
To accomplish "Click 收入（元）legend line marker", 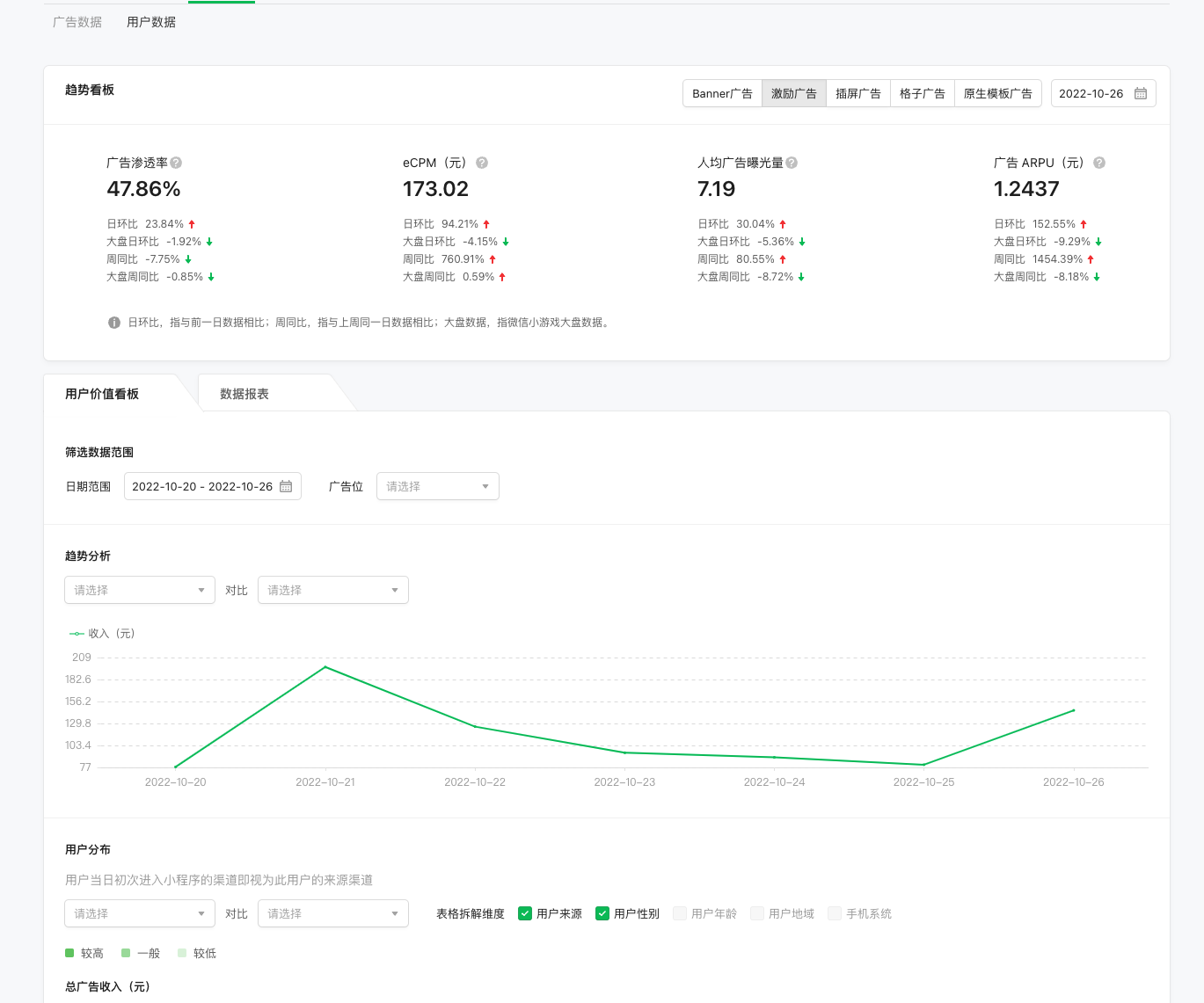I will [x=77, y=634].
